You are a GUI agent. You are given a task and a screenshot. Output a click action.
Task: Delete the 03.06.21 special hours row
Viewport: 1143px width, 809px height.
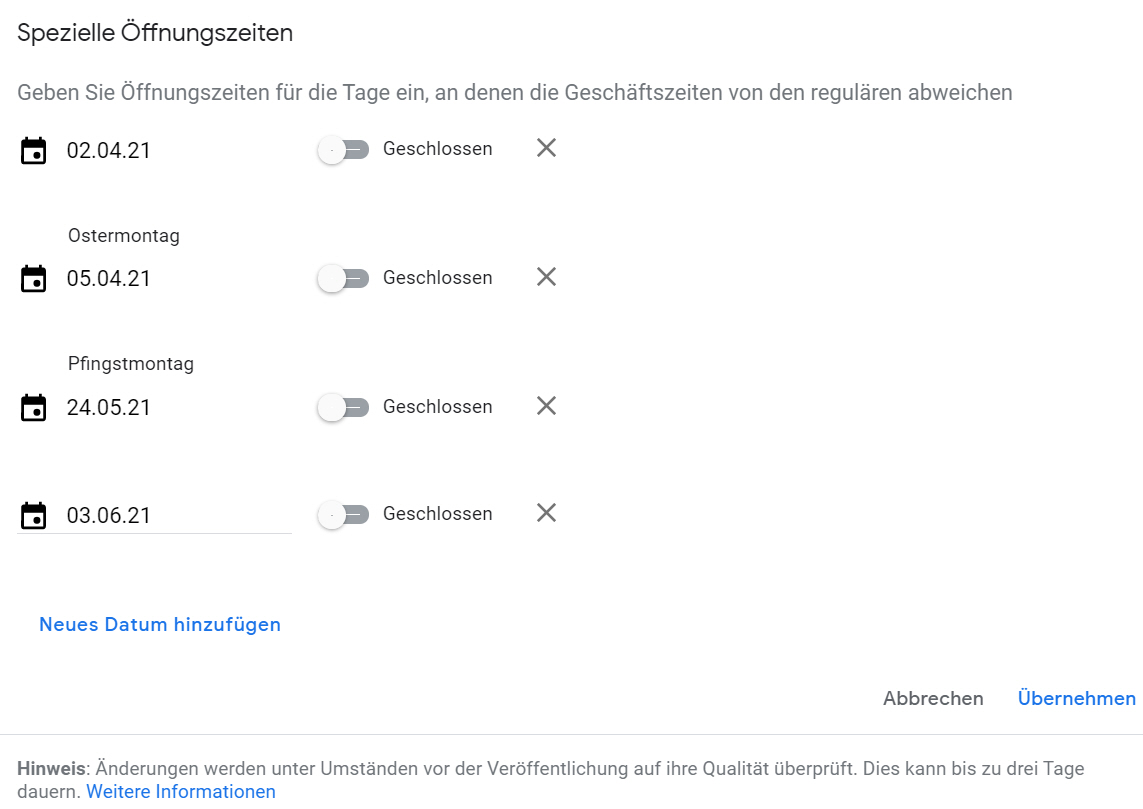click(546, 513)
